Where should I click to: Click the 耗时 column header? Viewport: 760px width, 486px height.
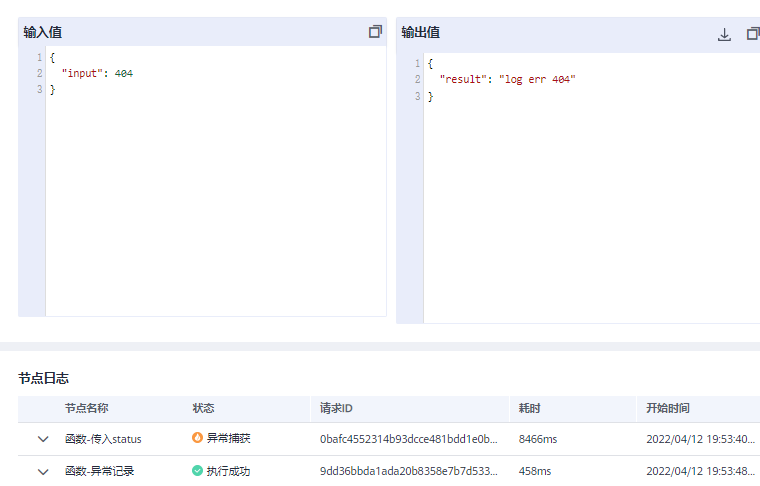click(x=529, y=408)
